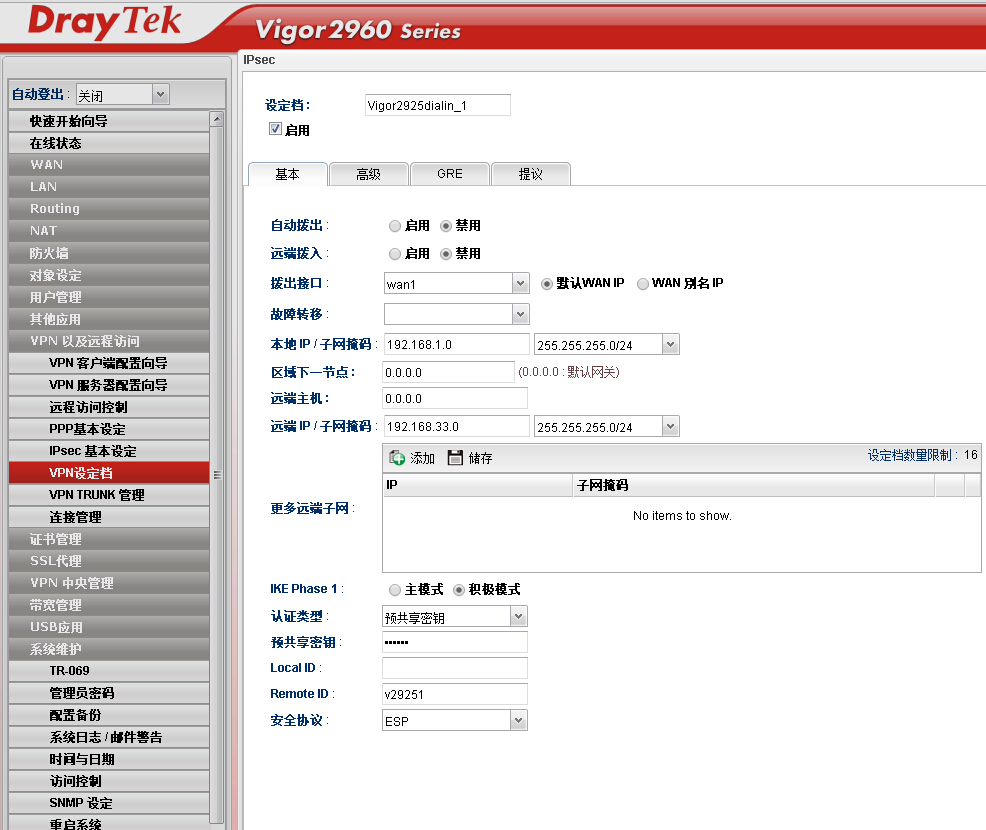Open the NAT sidebar menu
This screenshot has width=986, height=830.
click(109, 231)
